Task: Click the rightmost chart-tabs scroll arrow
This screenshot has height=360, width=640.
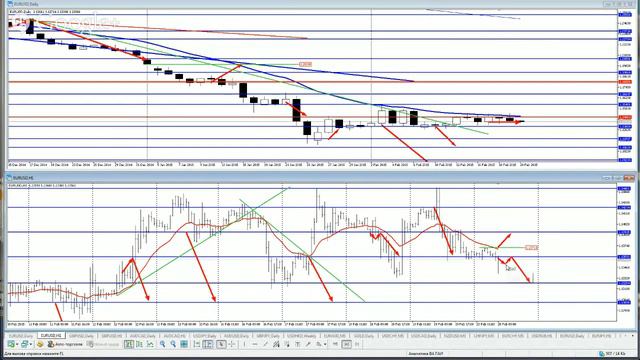Action: [x=632, y=336]
